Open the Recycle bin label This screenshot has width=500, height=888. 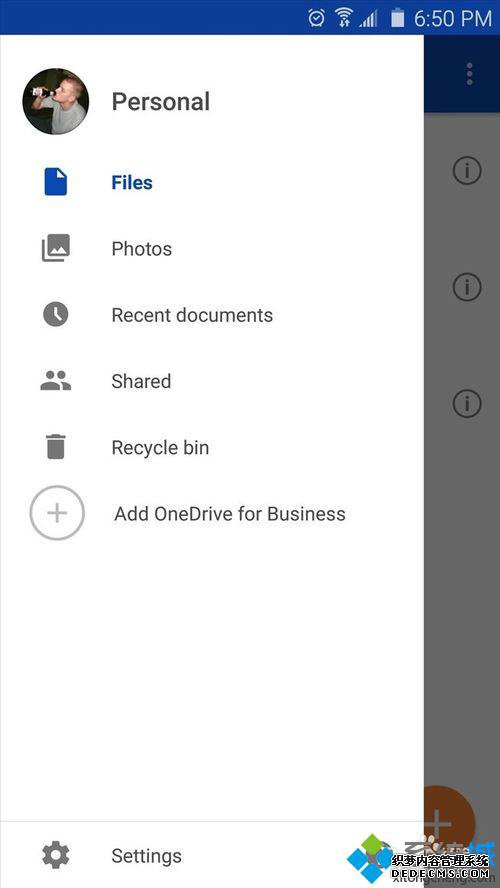pos(160,448)
